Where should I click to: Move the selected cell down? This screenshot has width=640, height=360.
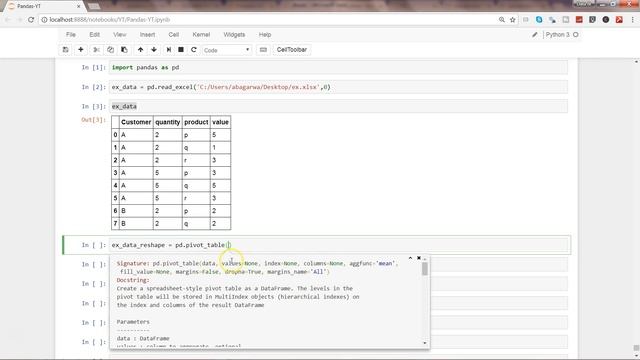coord(154,50)
